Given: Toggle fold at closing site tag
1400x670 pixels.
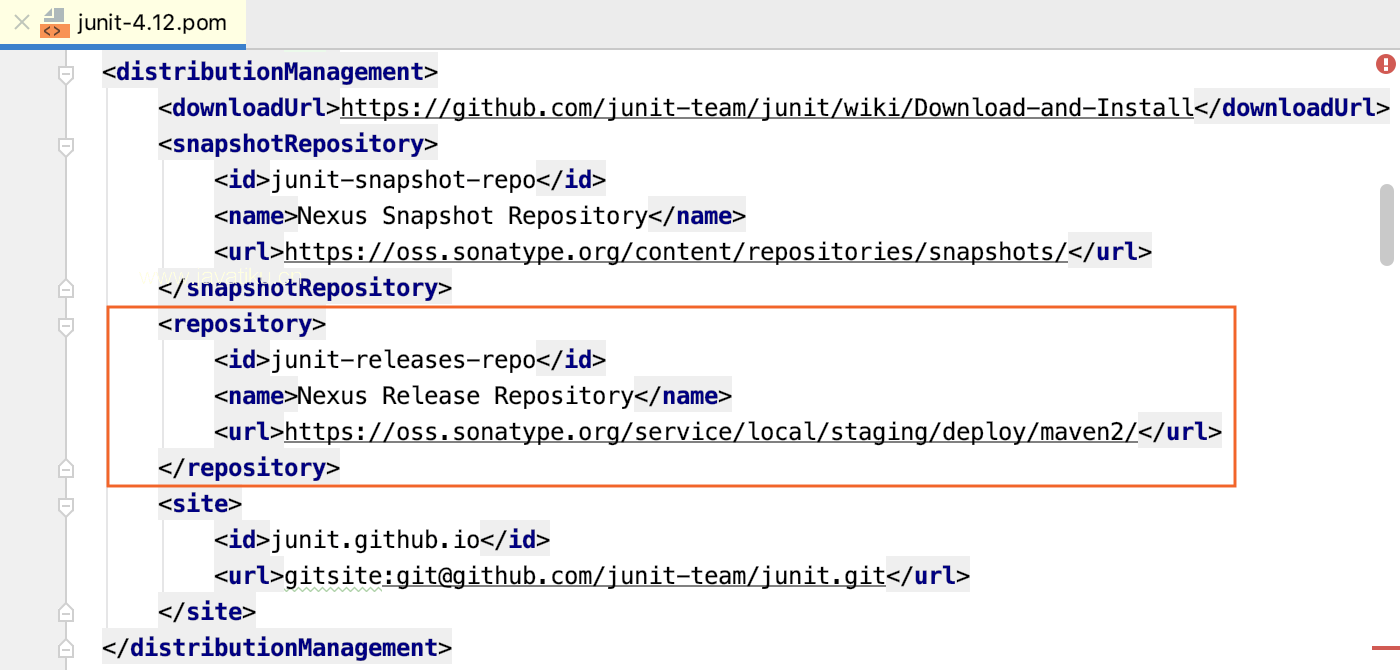Looking at the screenshot, I should 66,613.
